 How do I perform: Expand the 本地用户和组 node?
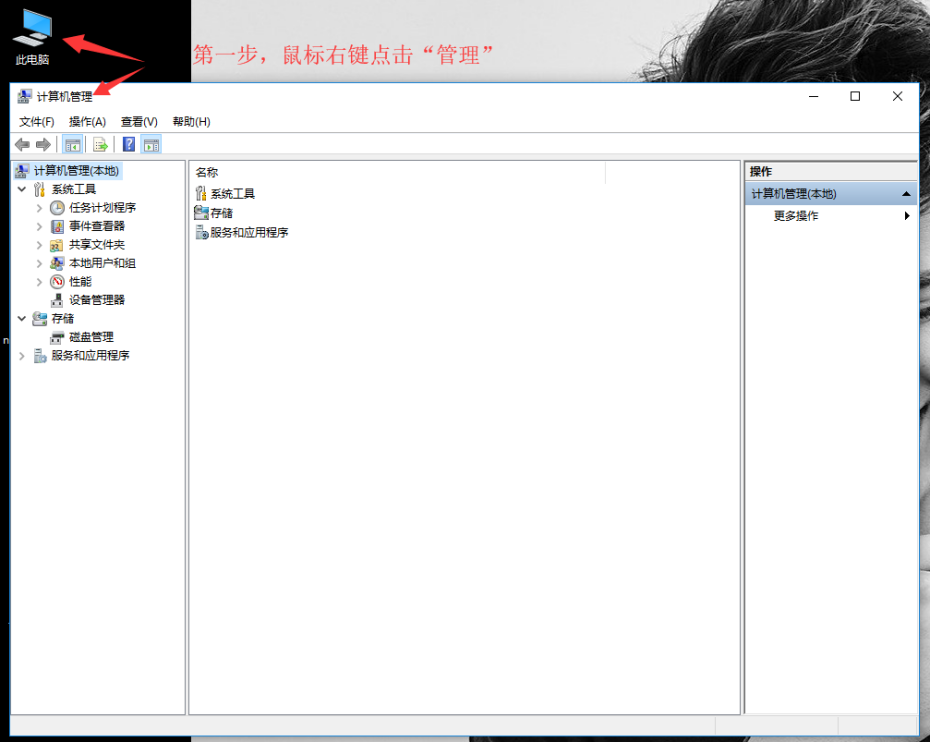pyautogui.click(x=39, y=263)
